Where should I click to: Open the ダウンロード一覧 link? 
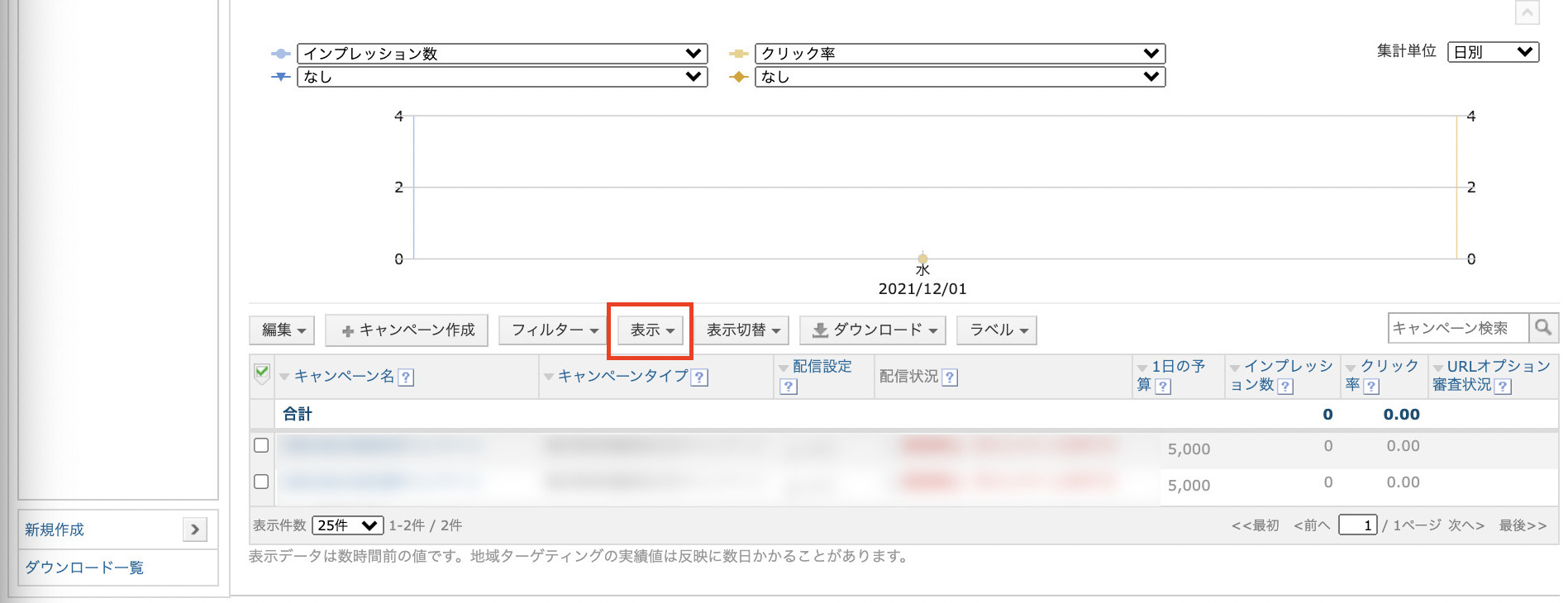[x=84, y=567]
